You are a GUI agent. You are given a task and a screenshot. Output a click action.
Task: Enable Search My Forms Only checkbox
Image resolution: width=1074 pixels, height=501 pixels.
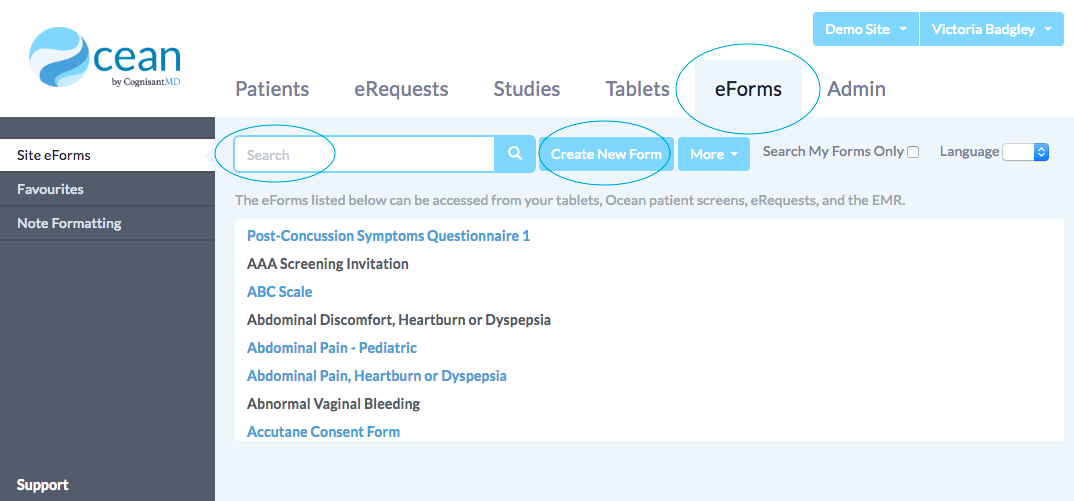coord(913,152)
